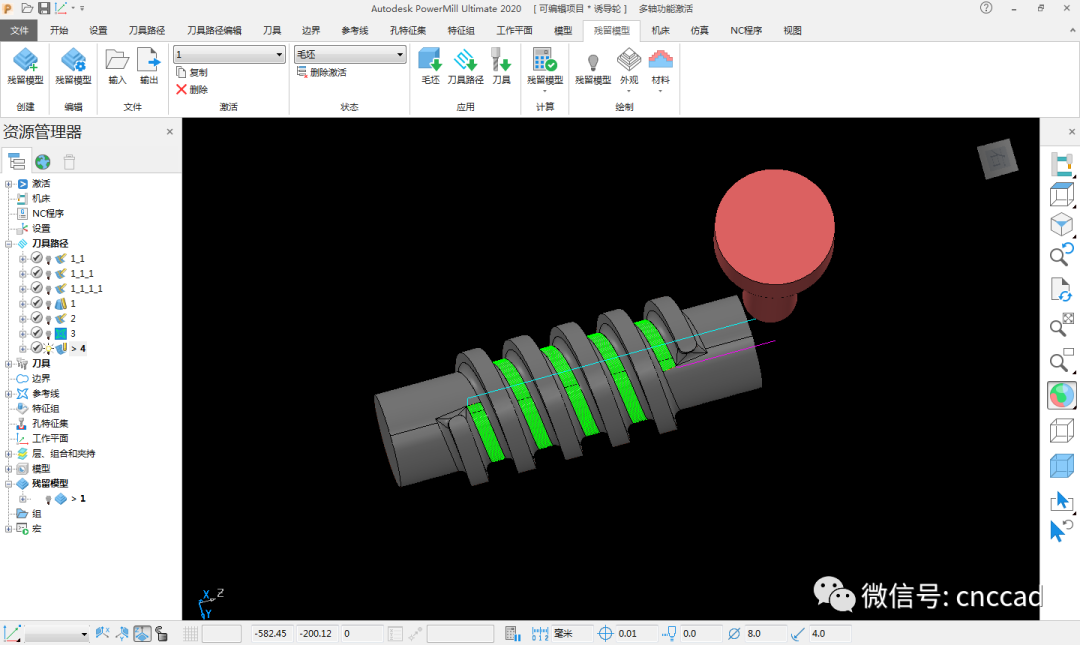Open the active stock model dropdown showing 1
This screenshot has width=1080, height=645.
229,54
